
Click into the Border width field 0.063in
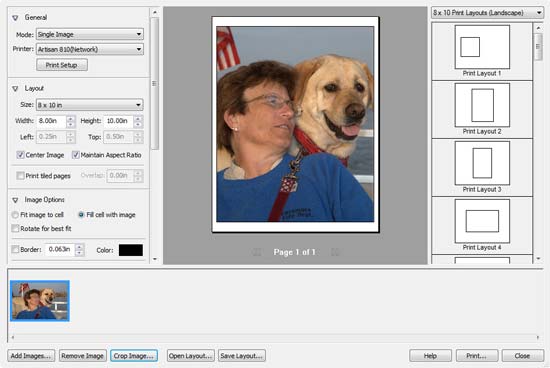(60, 250)
